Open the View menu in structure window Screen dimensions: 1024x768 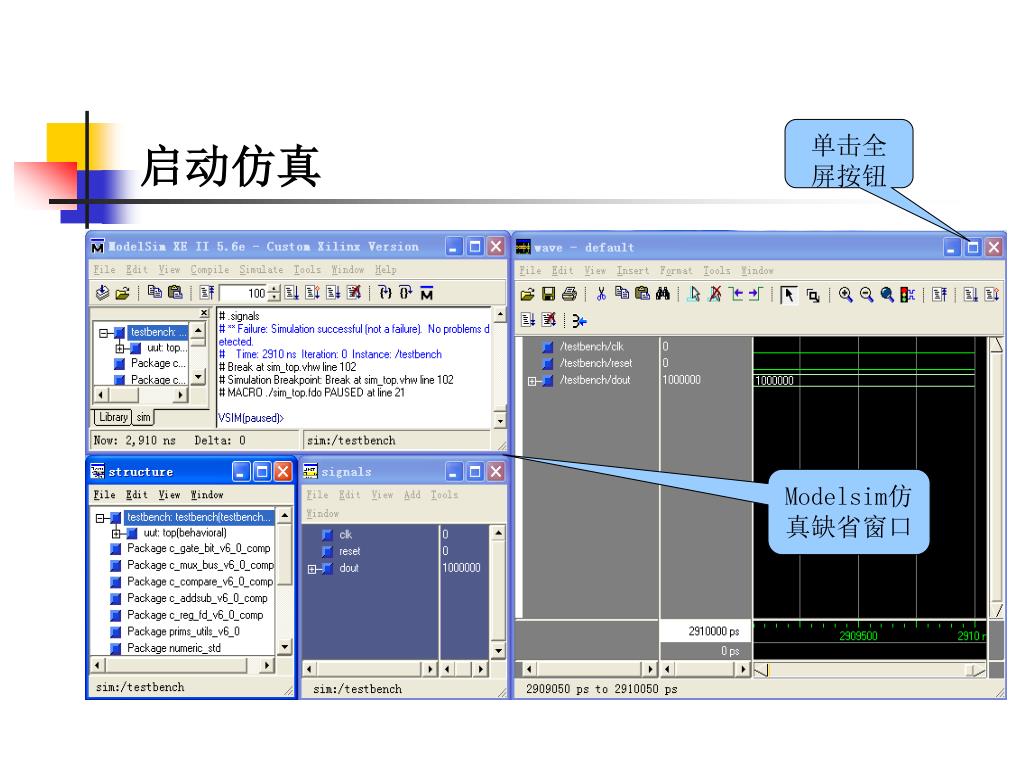coord(169,495)
